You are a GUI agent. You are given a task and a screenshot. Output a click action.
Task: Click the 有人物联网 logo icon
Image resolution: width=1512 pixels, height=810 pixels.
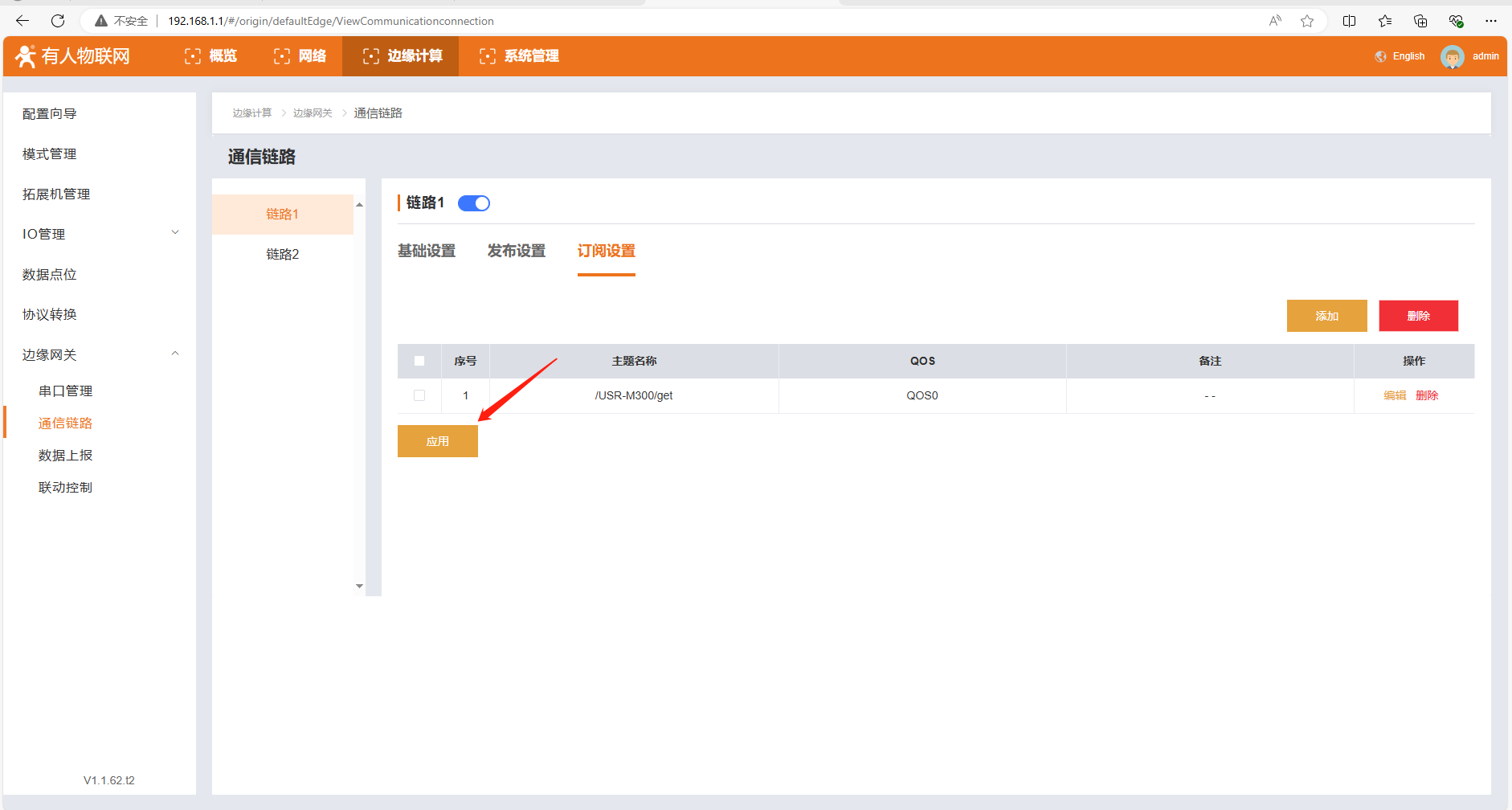(26, 56)
